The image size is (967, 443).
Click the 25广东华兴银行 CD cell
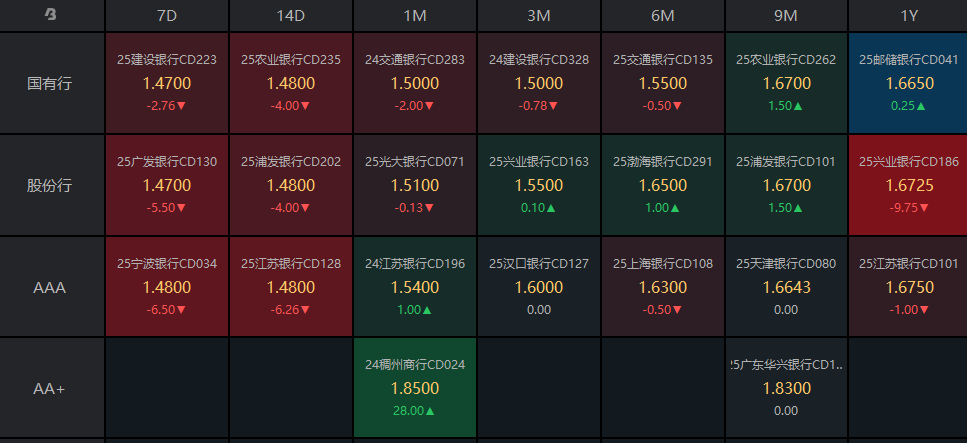pos(786,388)
